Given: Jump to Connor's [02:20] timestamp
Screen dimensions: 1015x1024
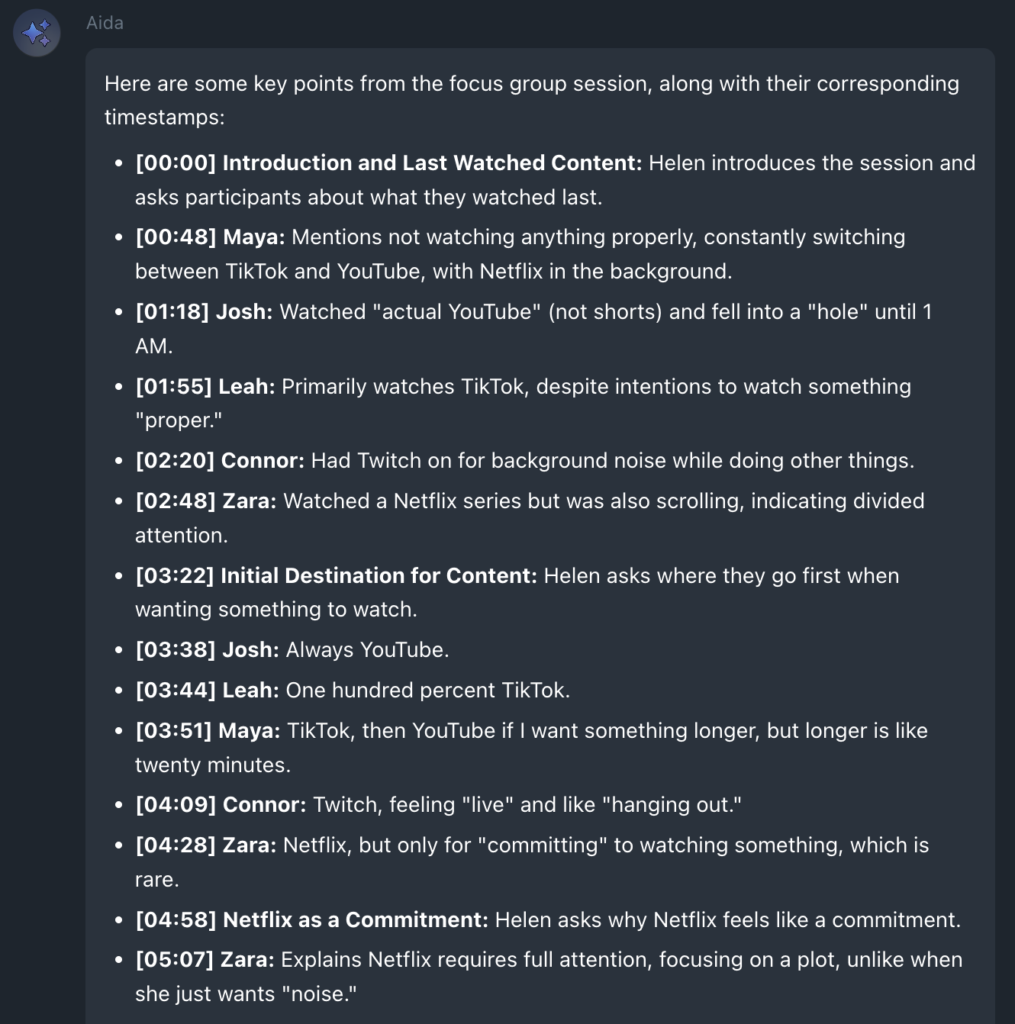Looking at the screenshot, I should [175, 461].
